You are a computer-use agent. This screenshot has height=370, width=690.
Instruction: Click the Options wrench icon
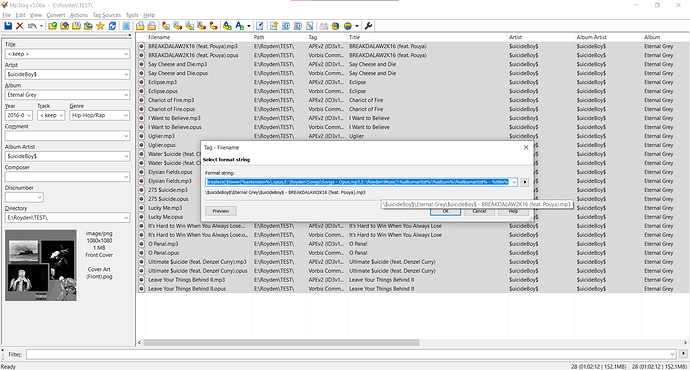click(x=368, y=26)
